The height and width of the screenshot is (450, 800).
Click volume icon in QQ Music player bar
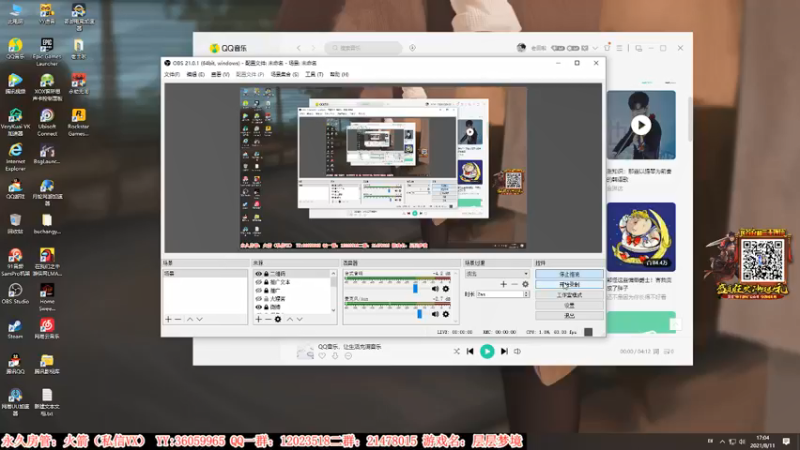click(x=517, y=351)
